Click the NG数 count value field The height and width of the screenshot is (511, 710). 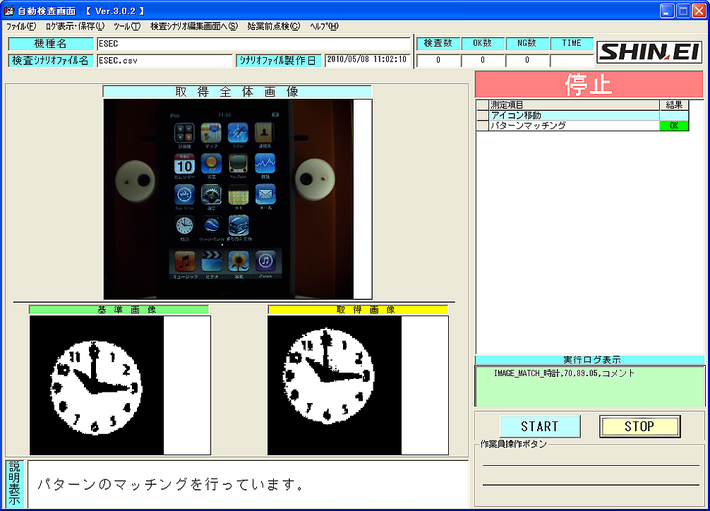point(527,60)
